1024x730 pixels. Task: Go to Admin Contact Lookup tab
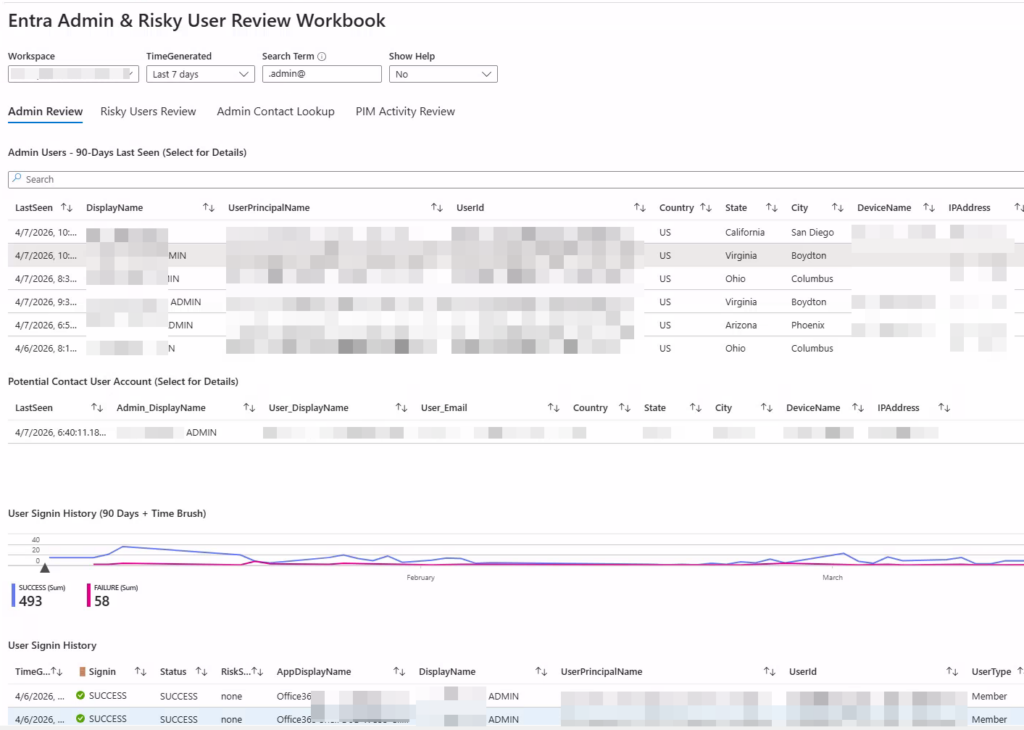[275, 111]
